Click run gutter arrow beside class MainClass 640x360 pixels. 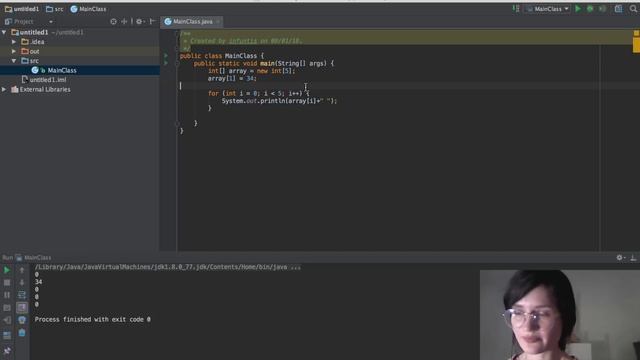point(166,56)
